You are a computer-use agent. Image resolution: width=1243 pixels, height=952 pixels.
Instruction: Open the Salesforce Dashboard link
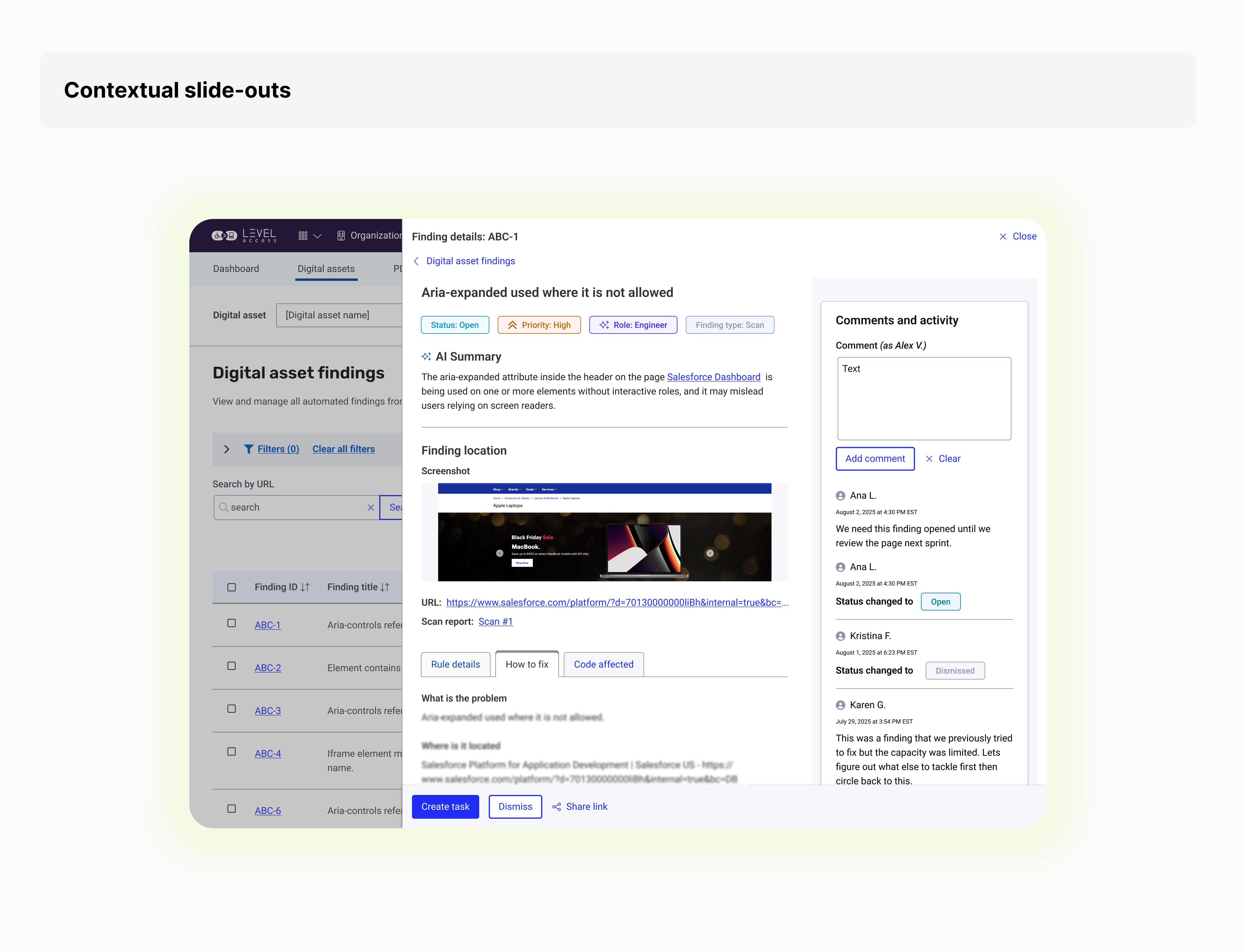[x=713, y=376]
